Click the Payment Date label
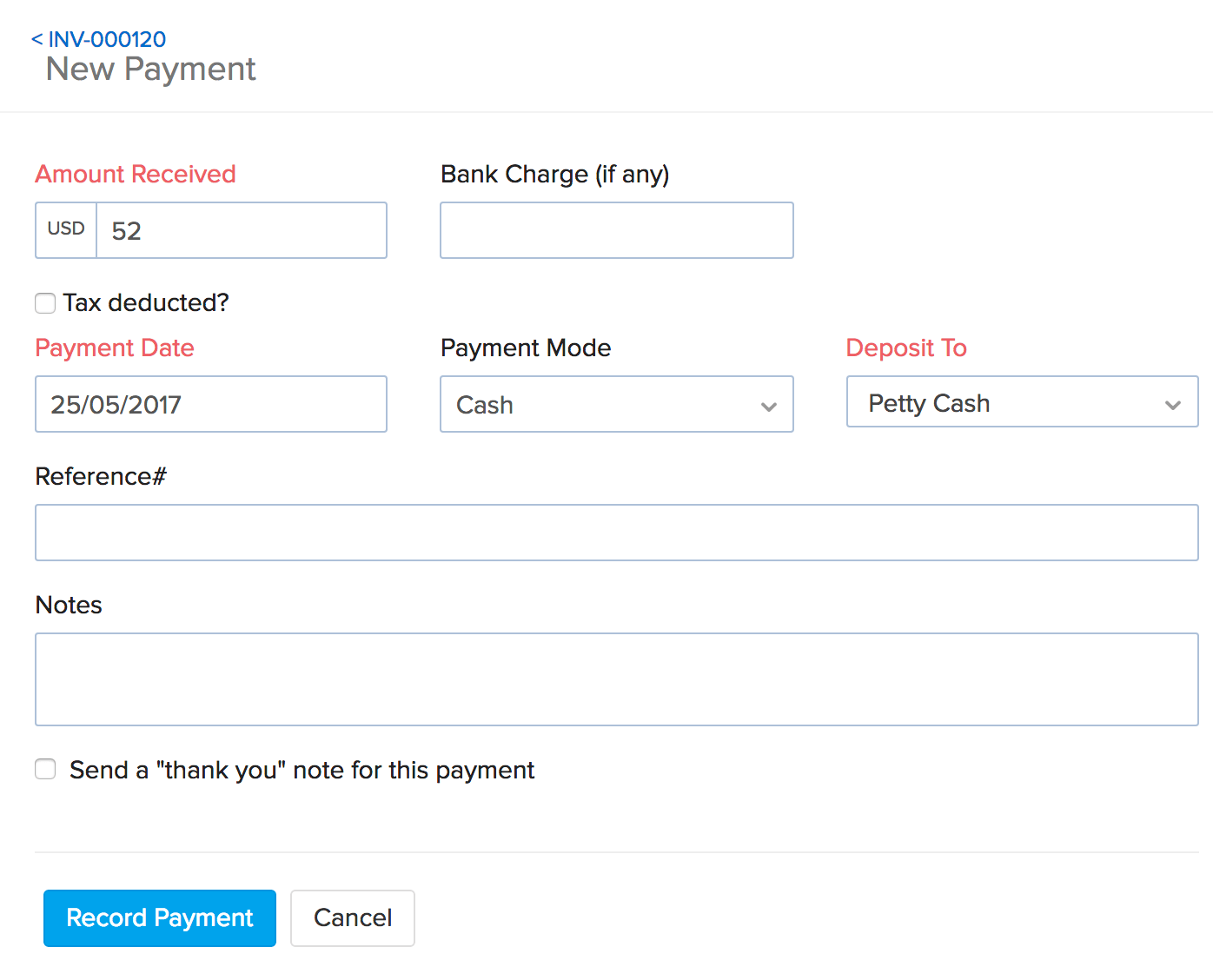This screenshot has width=1213, height=980. (114, 348)
